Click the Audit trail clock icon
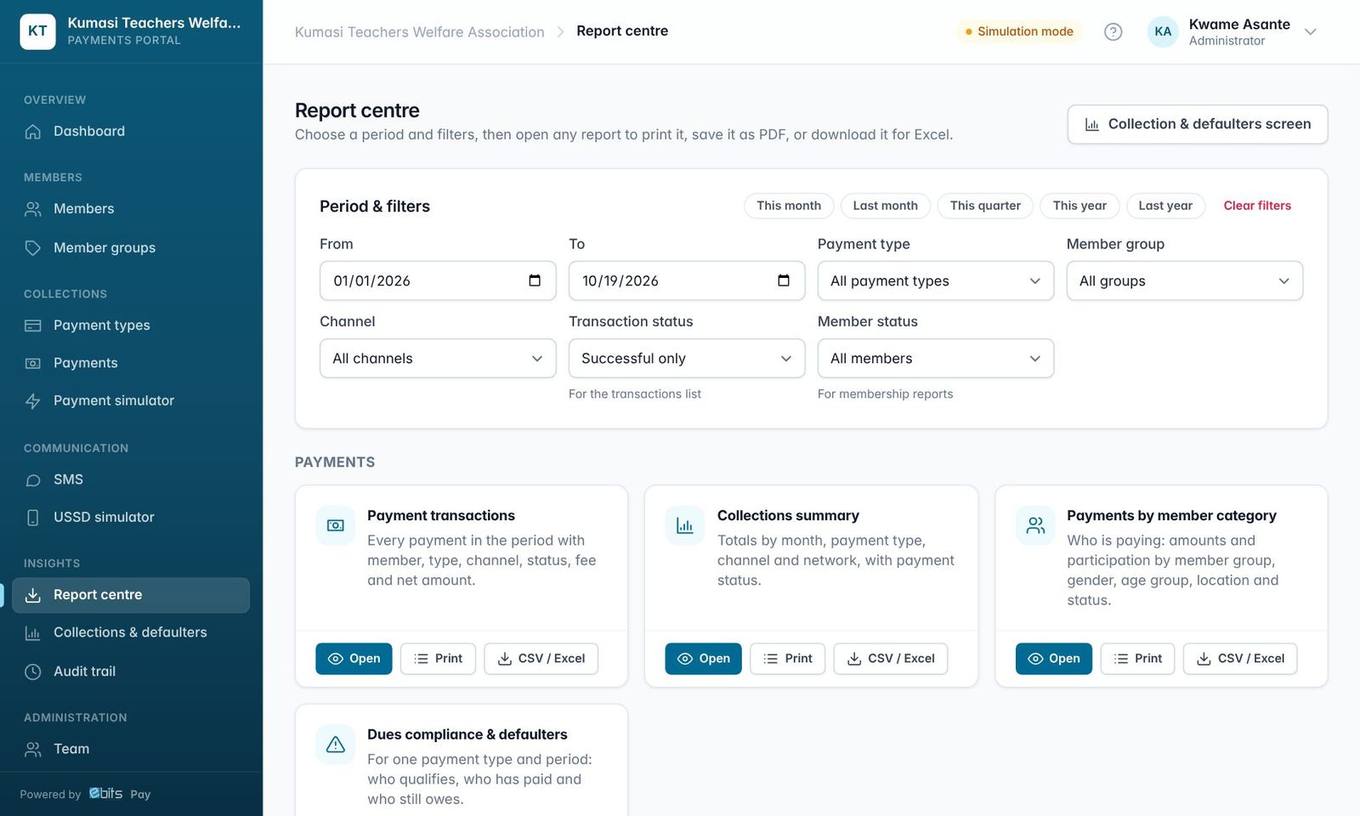 pos(33,672)
